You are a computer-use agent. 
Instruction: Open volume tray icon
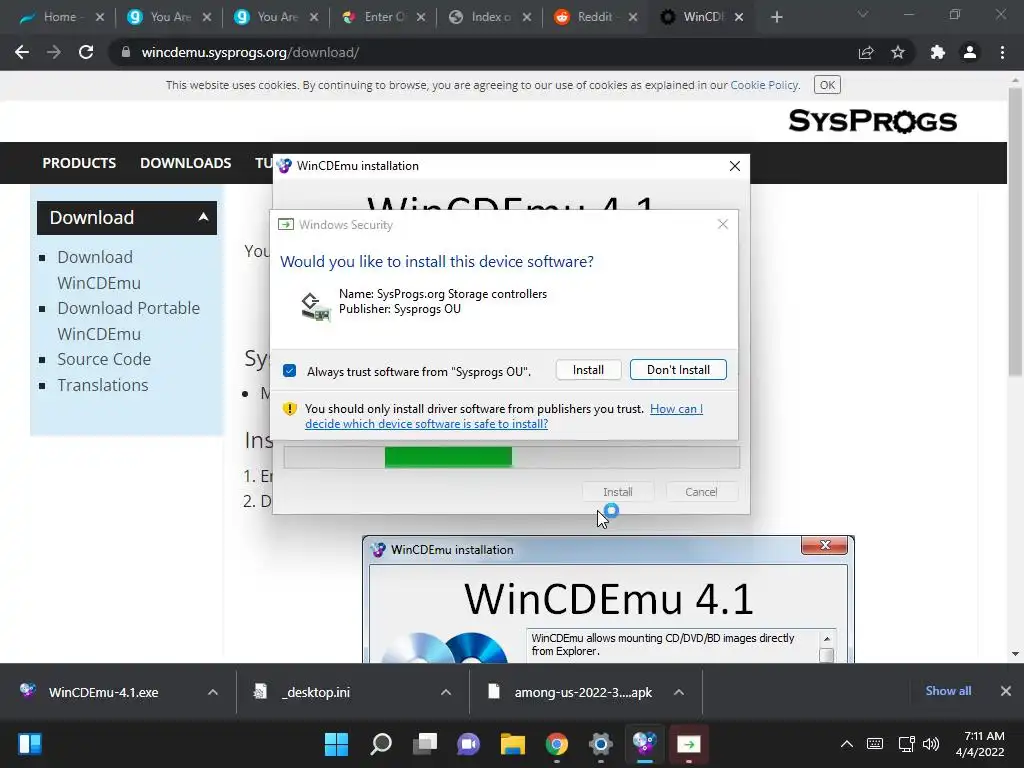pos(931,744)
